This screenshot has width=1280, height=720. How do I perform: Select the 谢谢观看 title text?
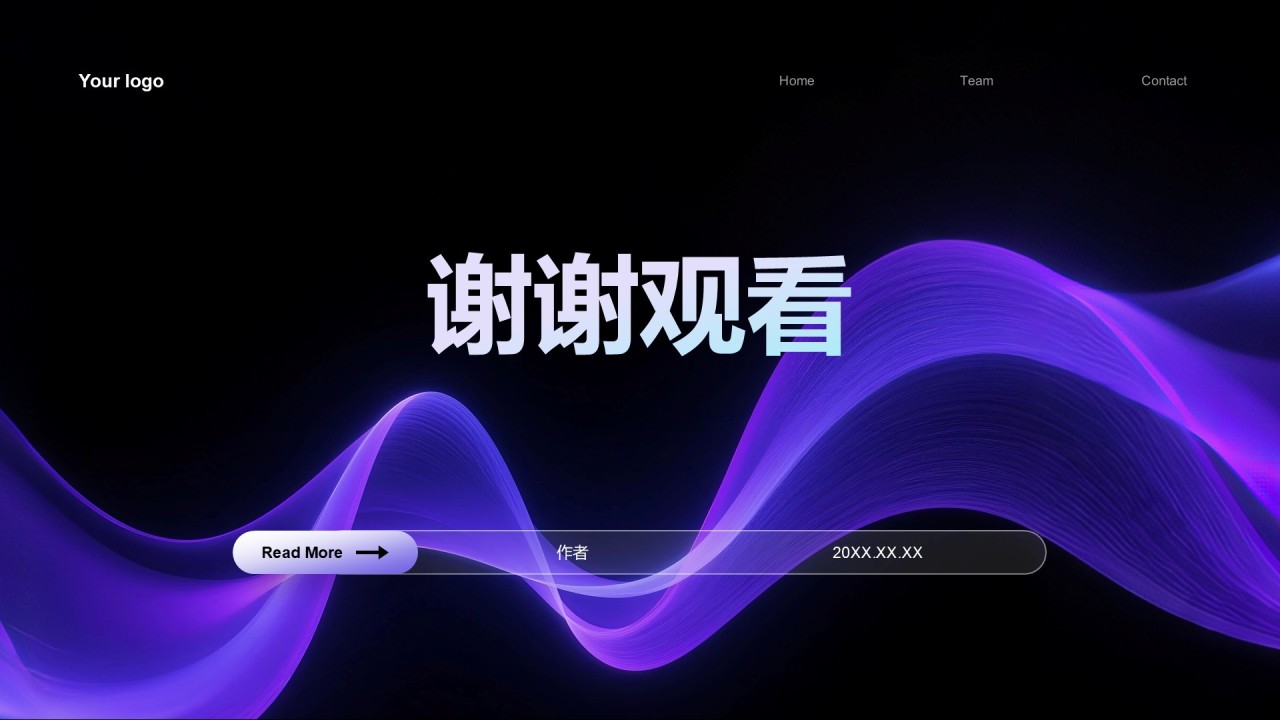639,305
